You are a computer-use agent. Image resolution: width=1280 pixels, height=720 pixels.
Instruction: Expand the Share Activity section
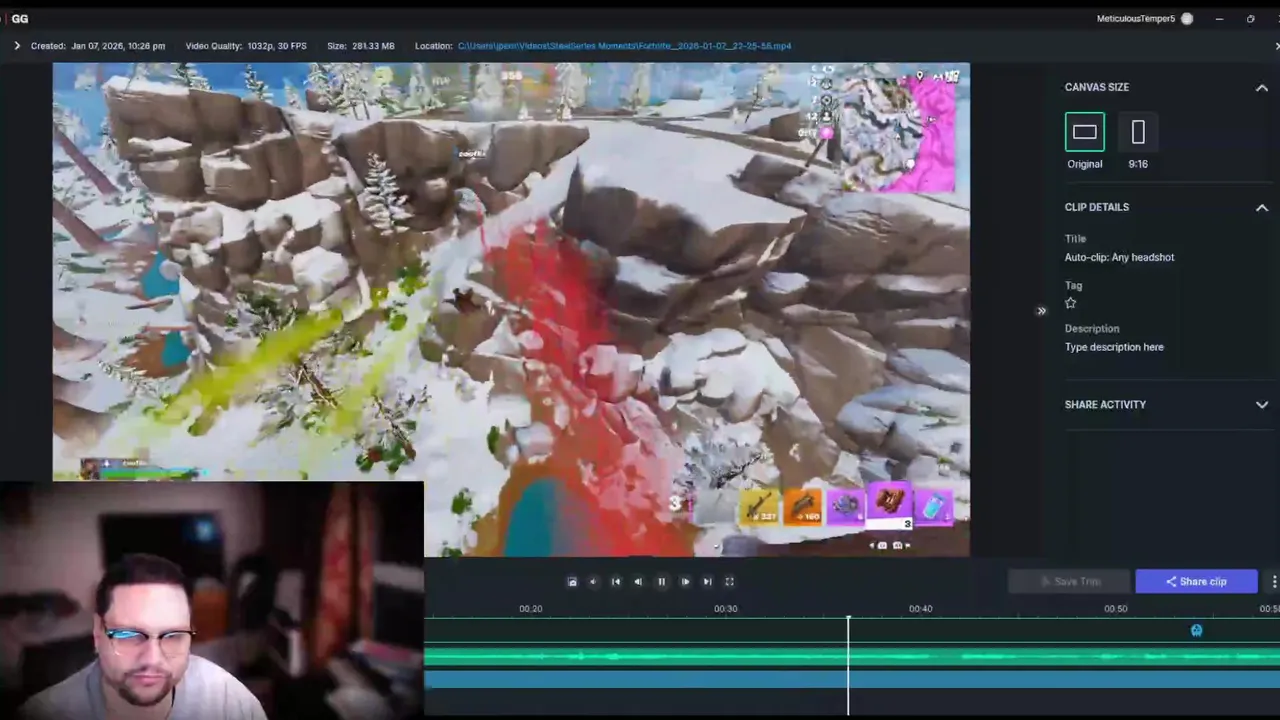pyautogui.click(x=1262, y=405)
